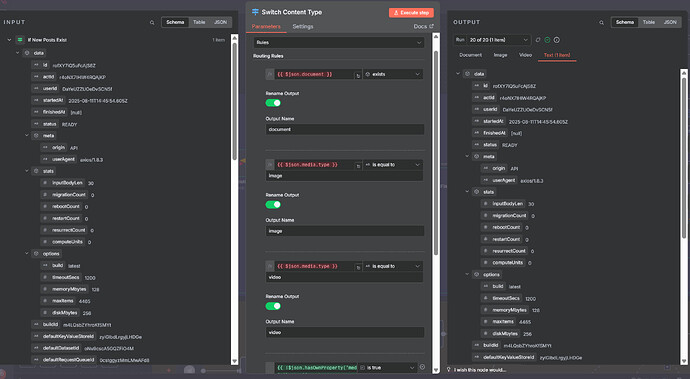690x379 pixels.
Task: Click the Execute step button
Action: [x=411, y=13]
